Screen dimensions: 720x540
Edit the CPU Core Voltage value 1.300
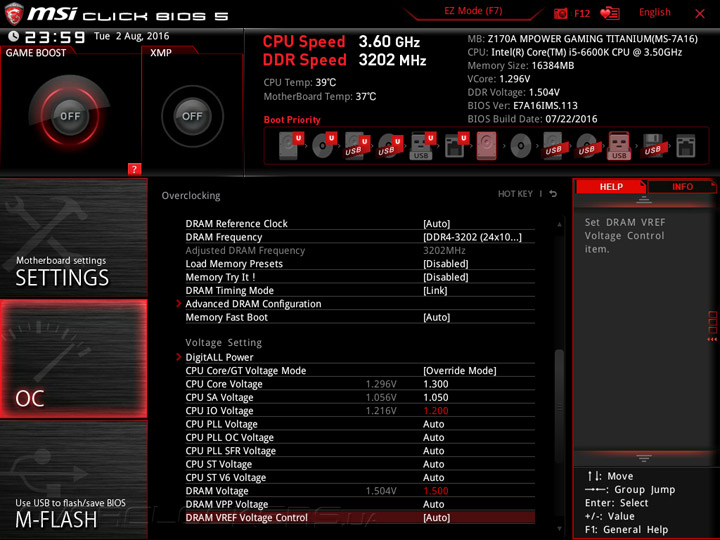pos(436,384)
